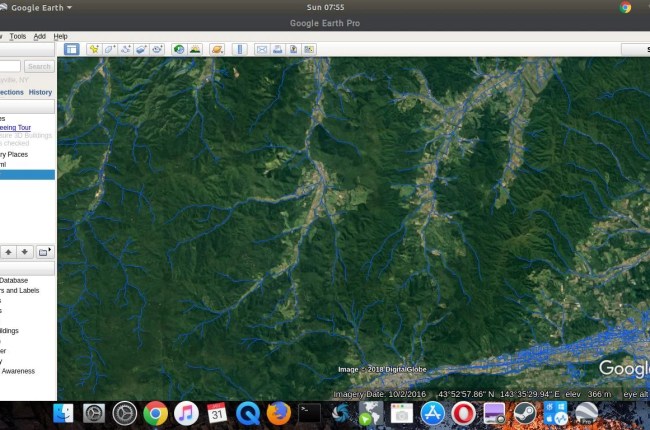Click the elev 366 m readout
The width and height of the screenshot is (650, 430).
[588, 394]
